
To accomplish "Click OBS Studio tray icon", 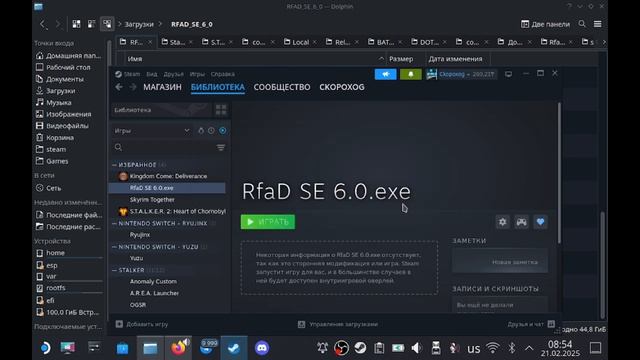I will click(x=341, y=348).
